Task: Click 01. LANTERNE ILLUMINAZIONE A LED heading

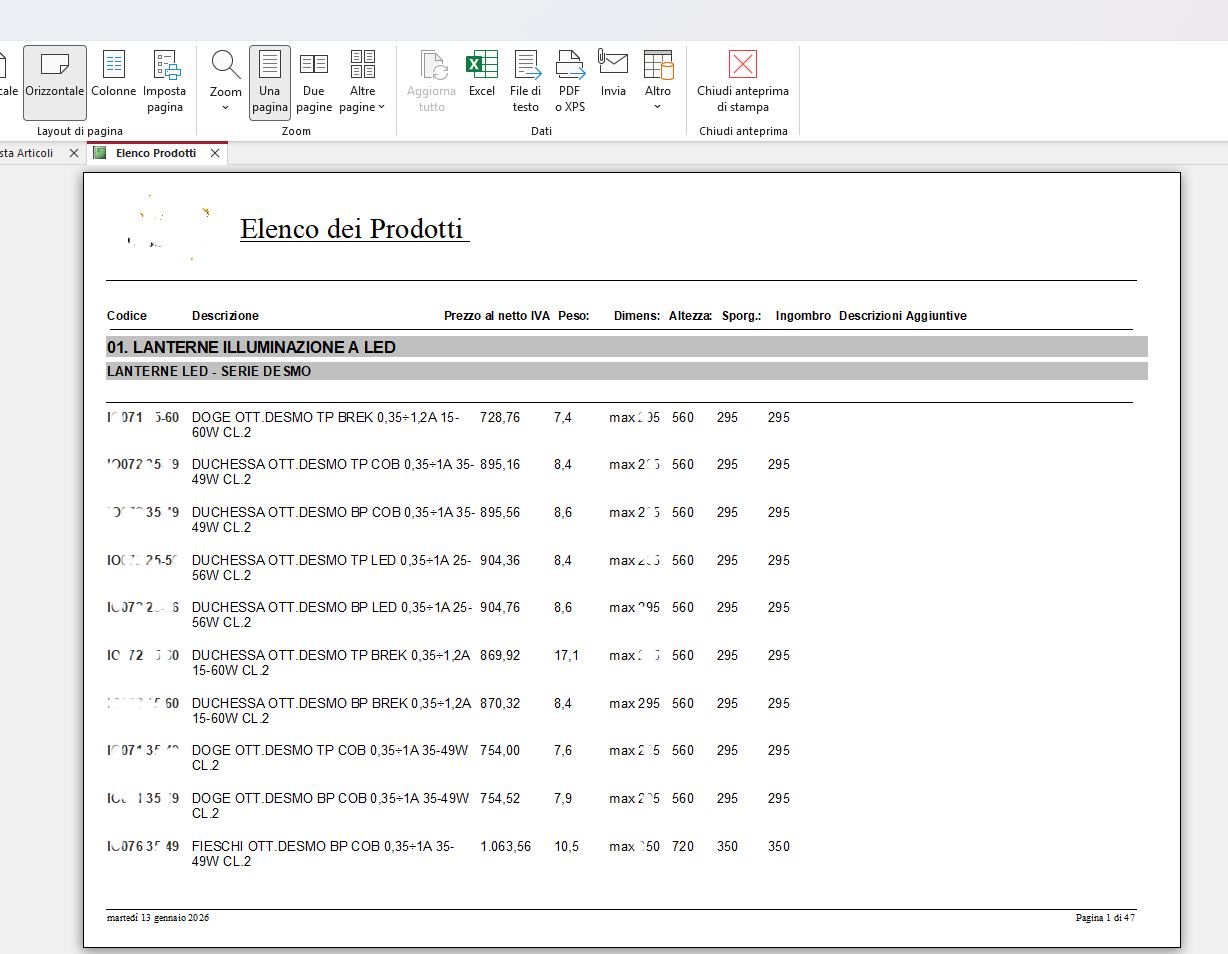Action: 251,347
